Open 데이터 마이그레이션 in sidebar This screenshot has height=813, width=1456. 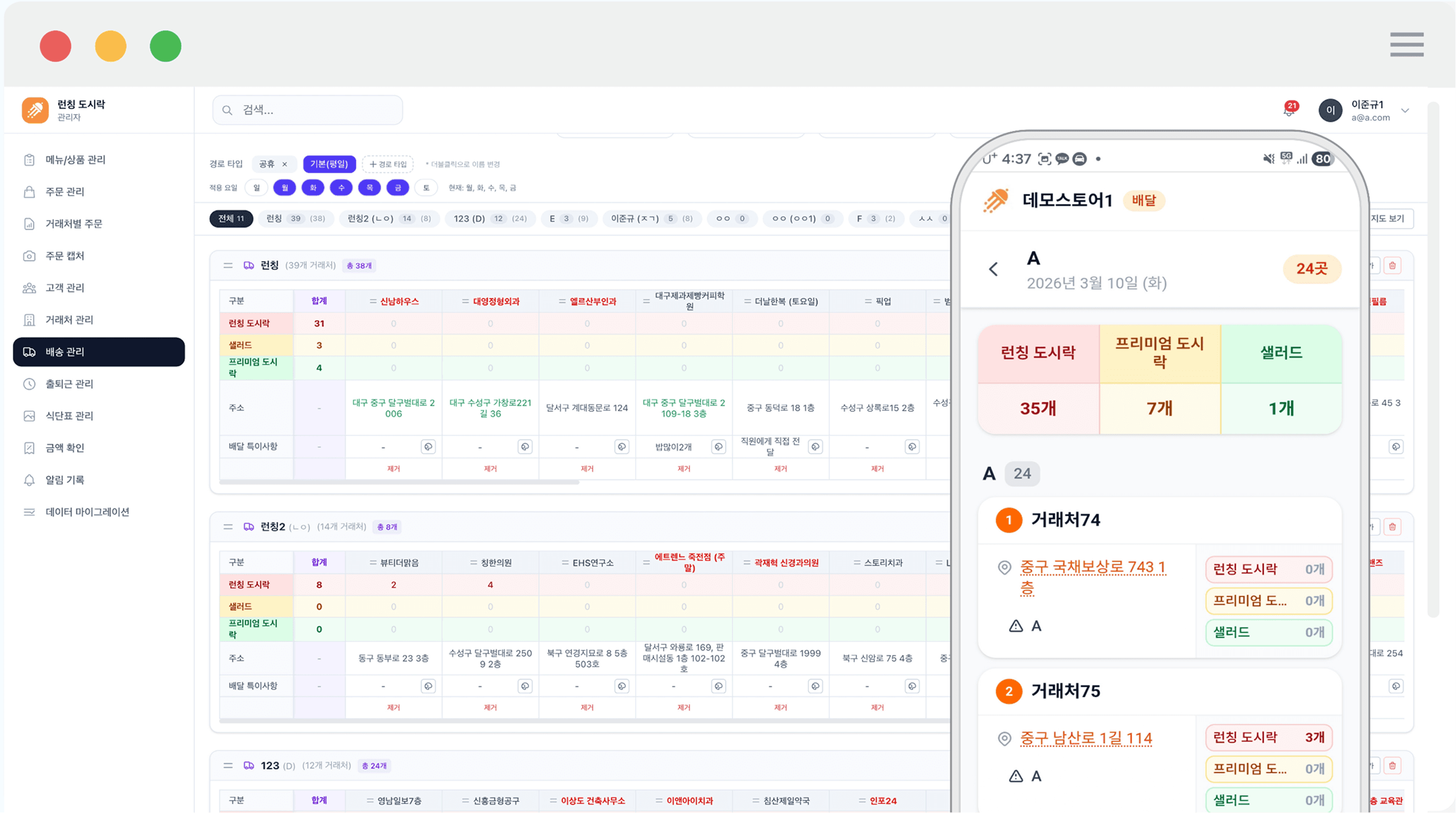pos(99,512)
